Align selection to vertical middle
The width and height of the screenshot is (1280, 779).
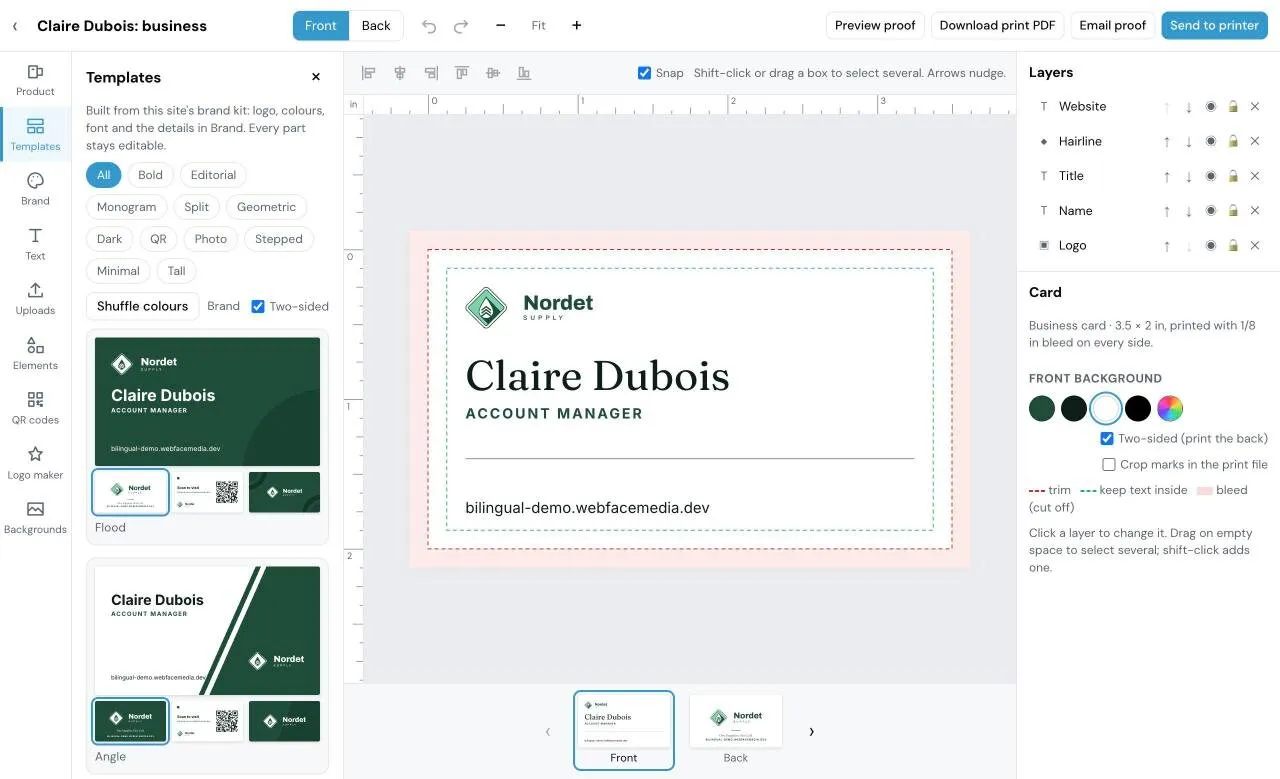(x=493, y=73)
